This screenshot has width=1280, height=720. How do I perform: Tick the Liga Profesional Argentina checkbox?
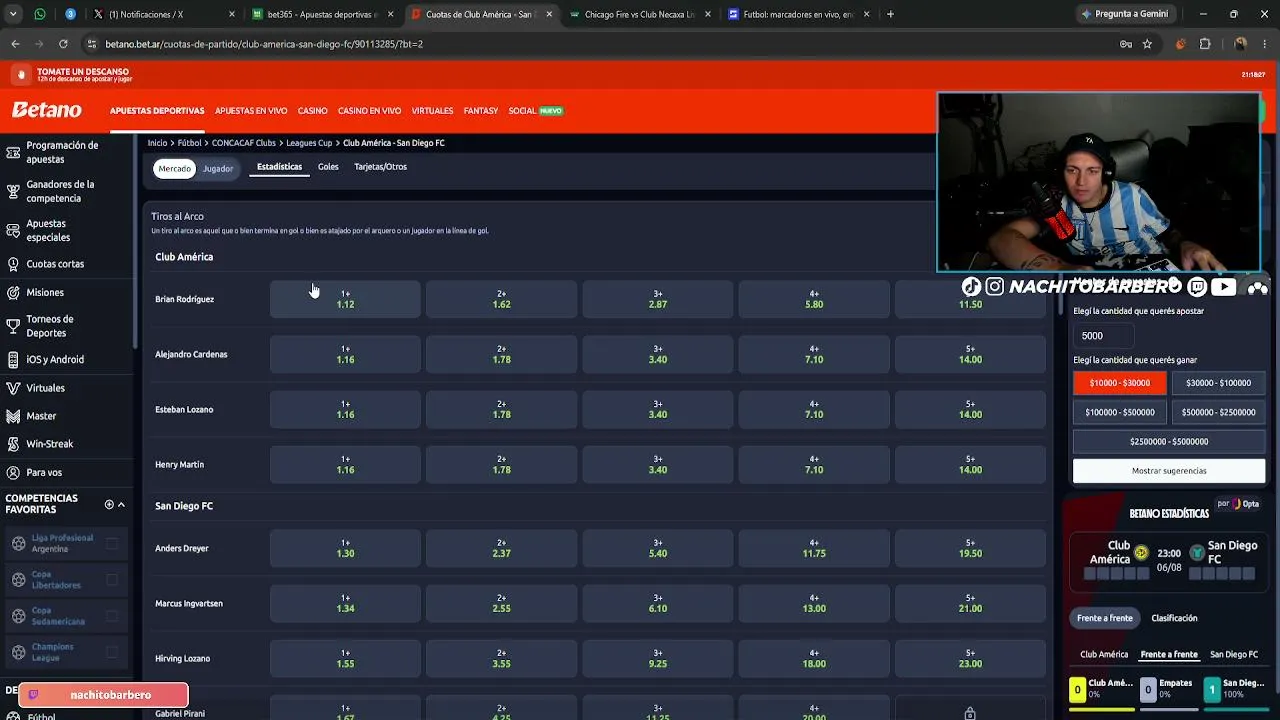click(112, 543)
